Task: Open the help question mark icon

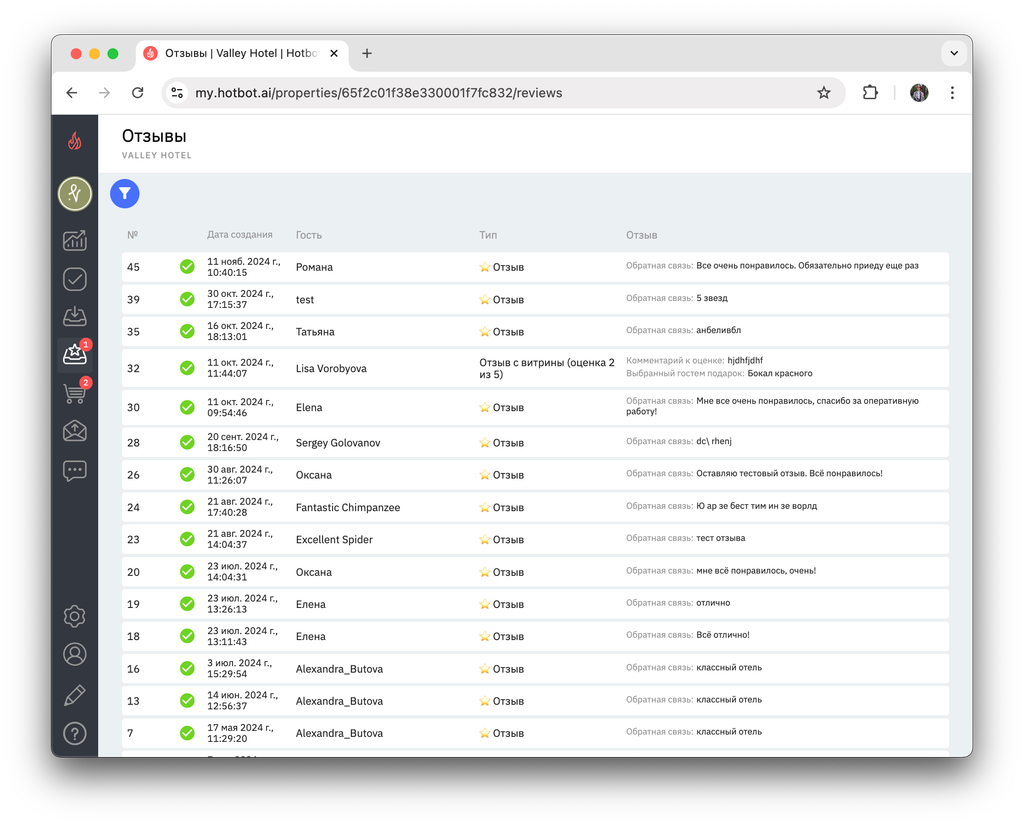Action: click(74, 734)
